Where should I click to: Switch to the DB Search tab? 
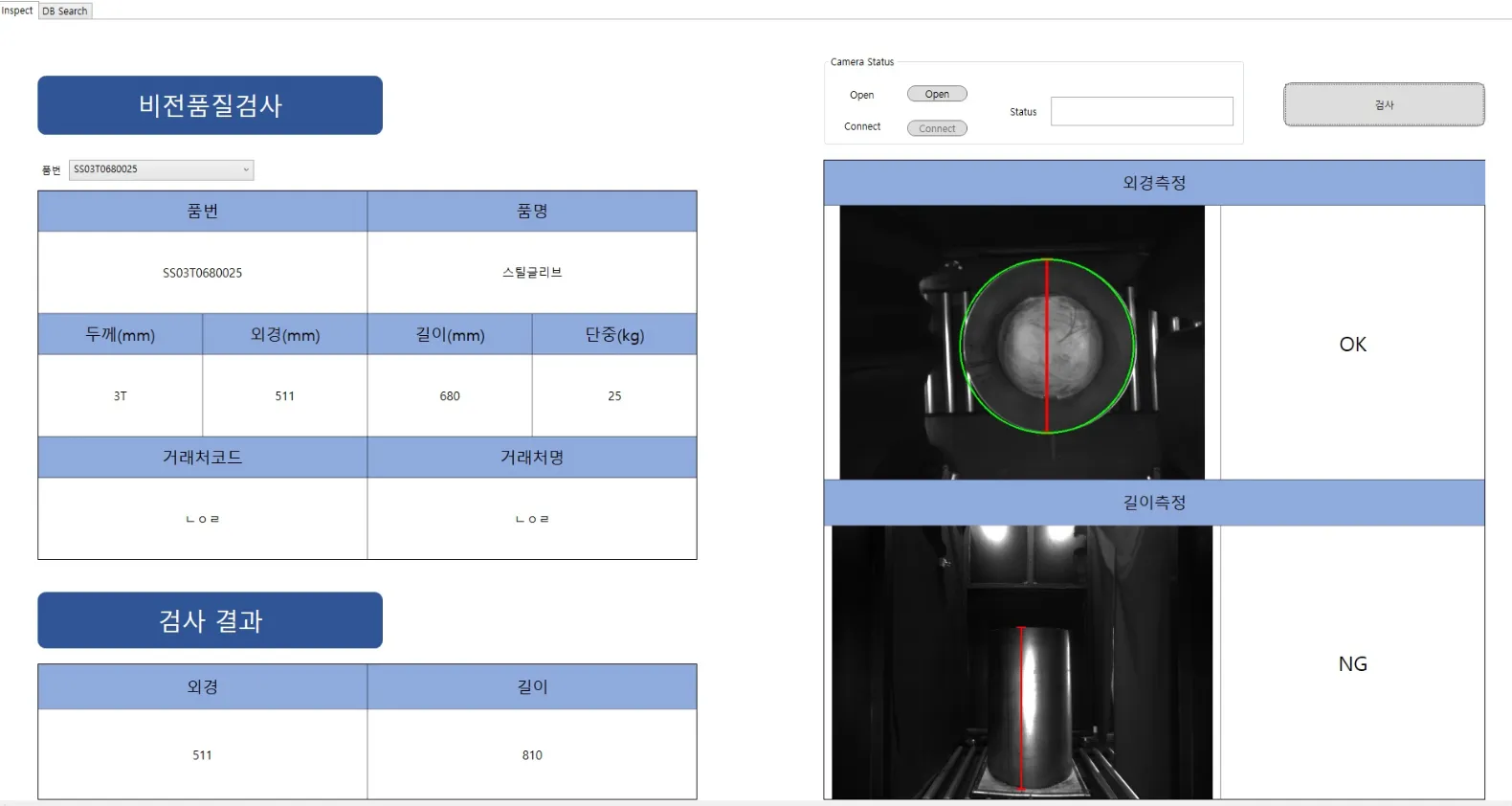point(65,11)
